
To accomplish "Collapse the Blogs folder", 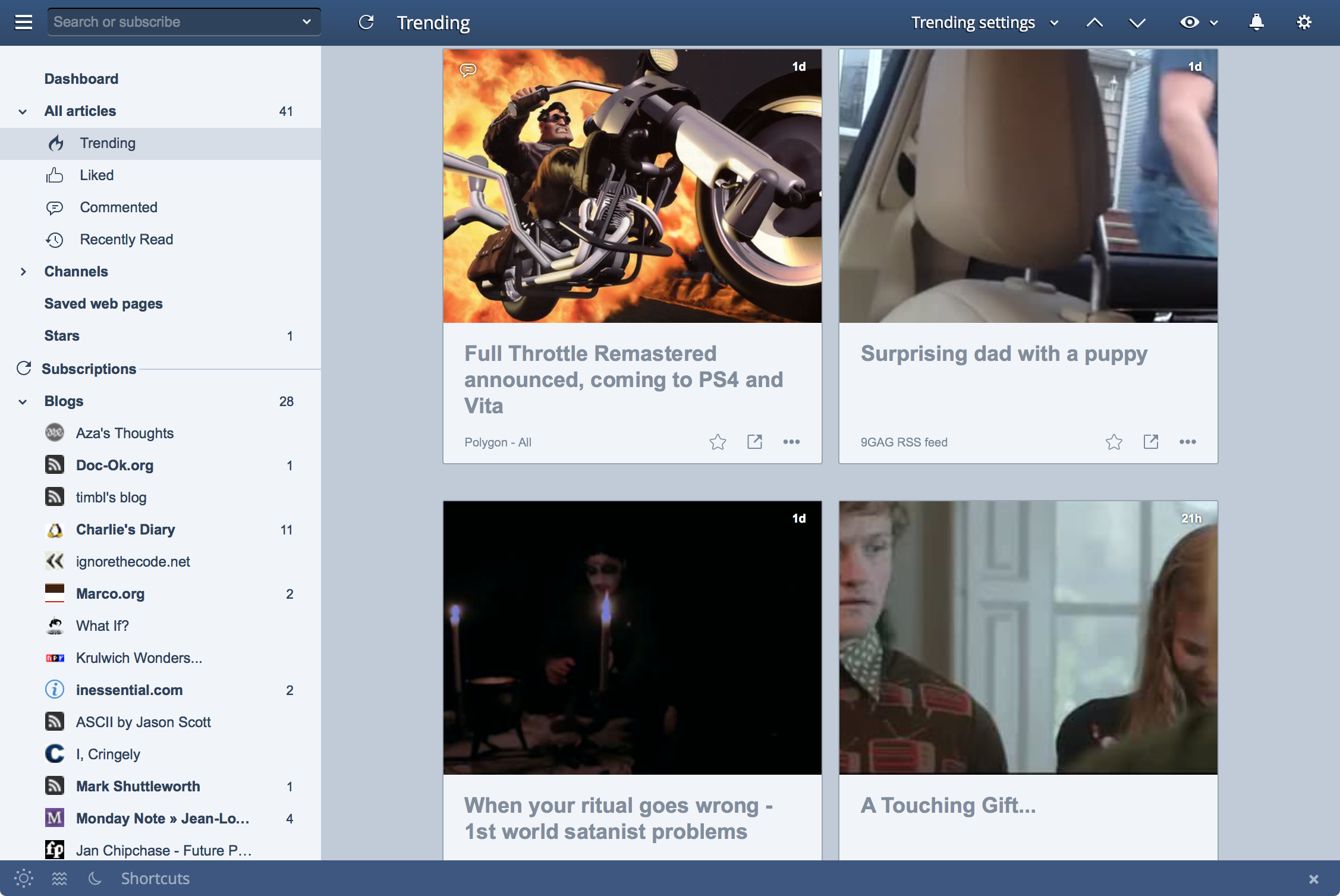I will pyautogui.click(x=23, y=401).
